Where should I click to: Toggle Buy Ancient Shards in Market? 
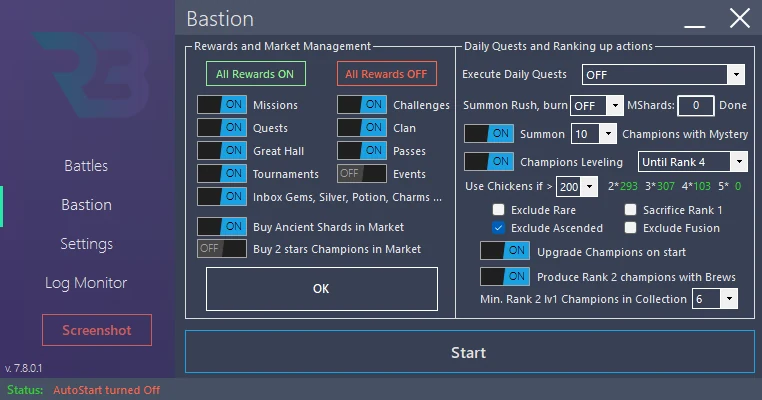222,226
